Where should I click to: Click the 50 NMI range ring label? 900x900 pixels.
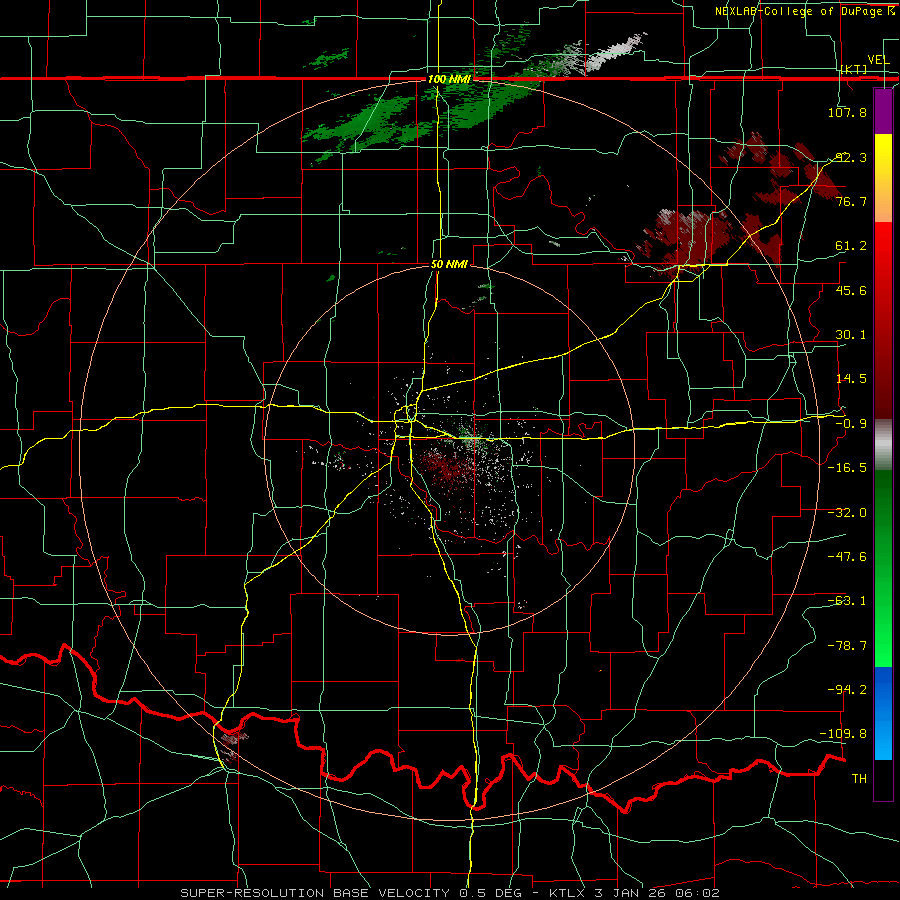click(x=449, y=265)
